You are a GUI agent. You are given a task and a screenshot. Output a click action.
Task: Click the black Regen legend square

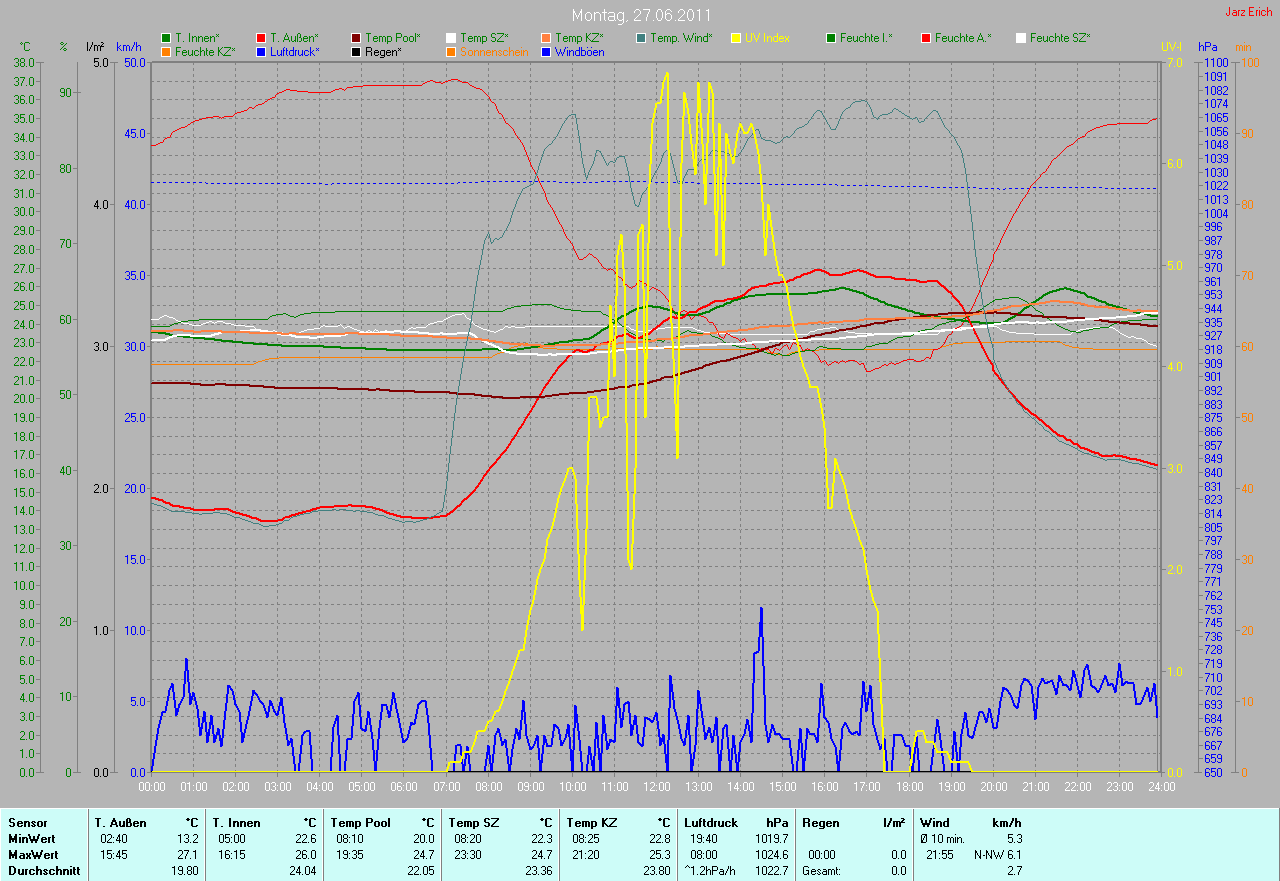click(356, 51)
